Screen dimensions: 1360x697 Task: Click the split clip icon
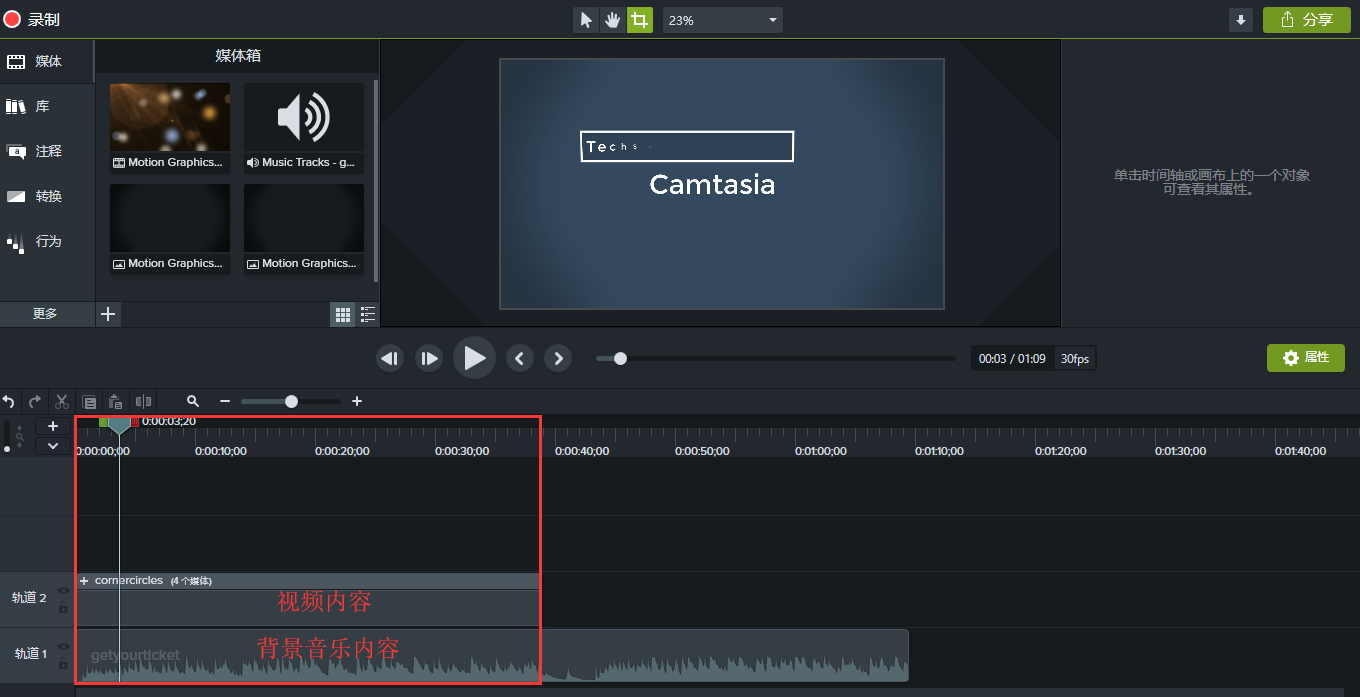pyautogui.click(x=143, y=402)
